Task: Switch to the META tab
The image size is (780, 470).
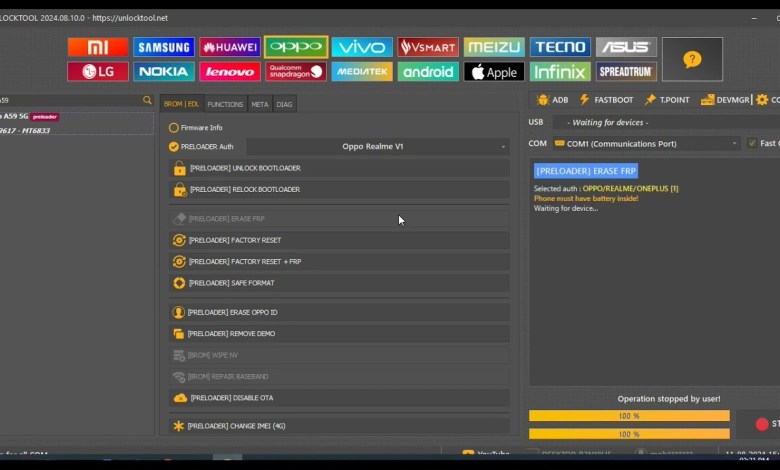Action: (260, 104)
